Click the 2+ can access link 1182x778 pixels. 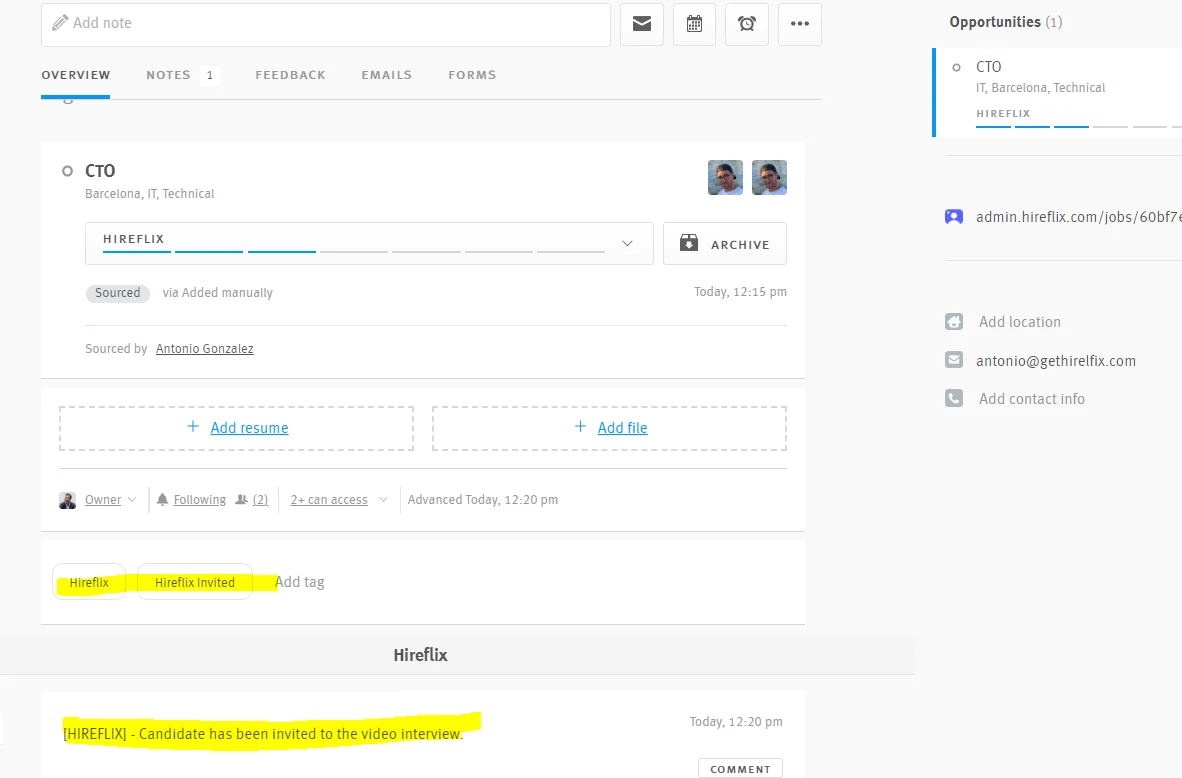329,500
